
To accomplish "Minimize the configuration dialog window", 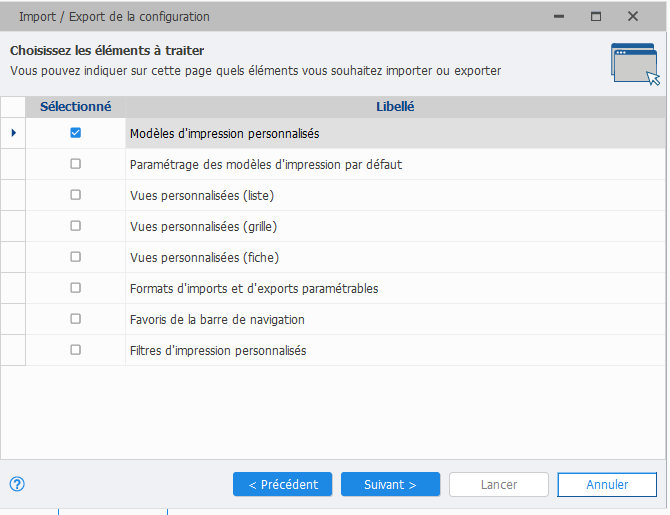I will pos(559,16).
